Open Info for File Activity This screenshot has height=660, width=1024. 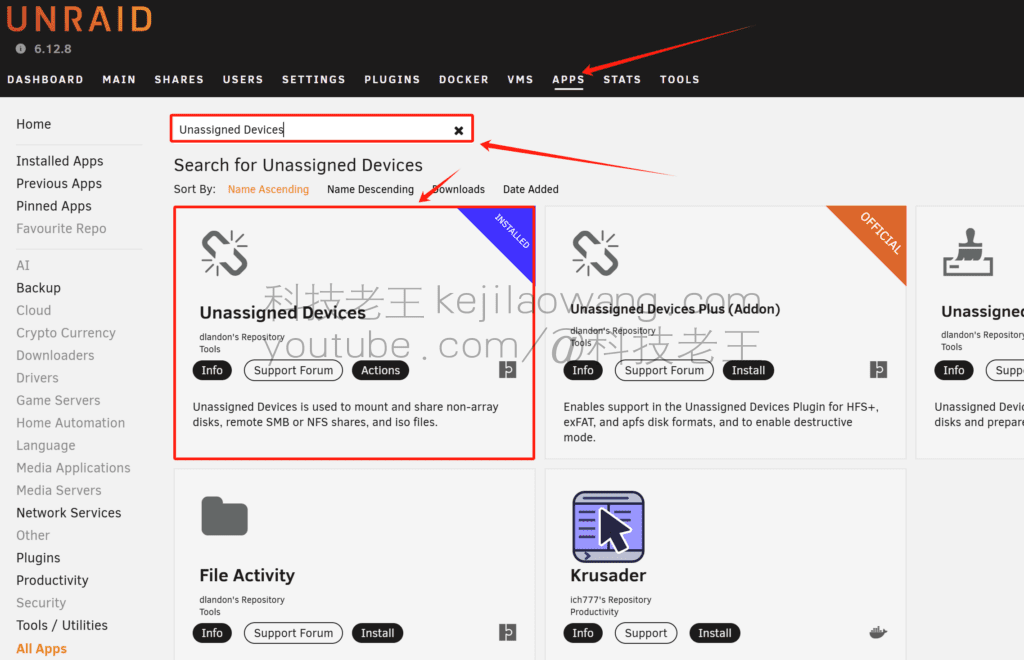click(x=212, y=633)
